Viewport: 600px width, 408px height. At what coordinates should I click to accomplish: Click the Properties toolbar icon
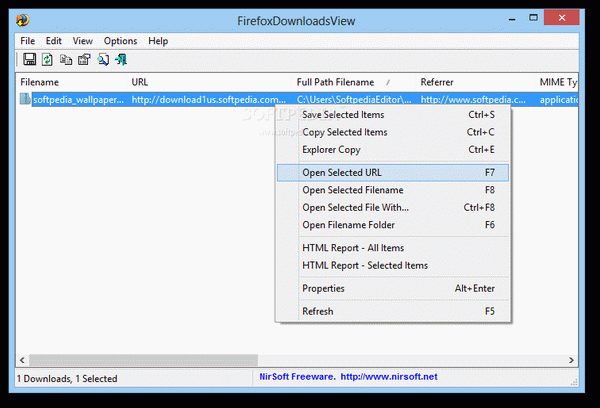[84, 59]
